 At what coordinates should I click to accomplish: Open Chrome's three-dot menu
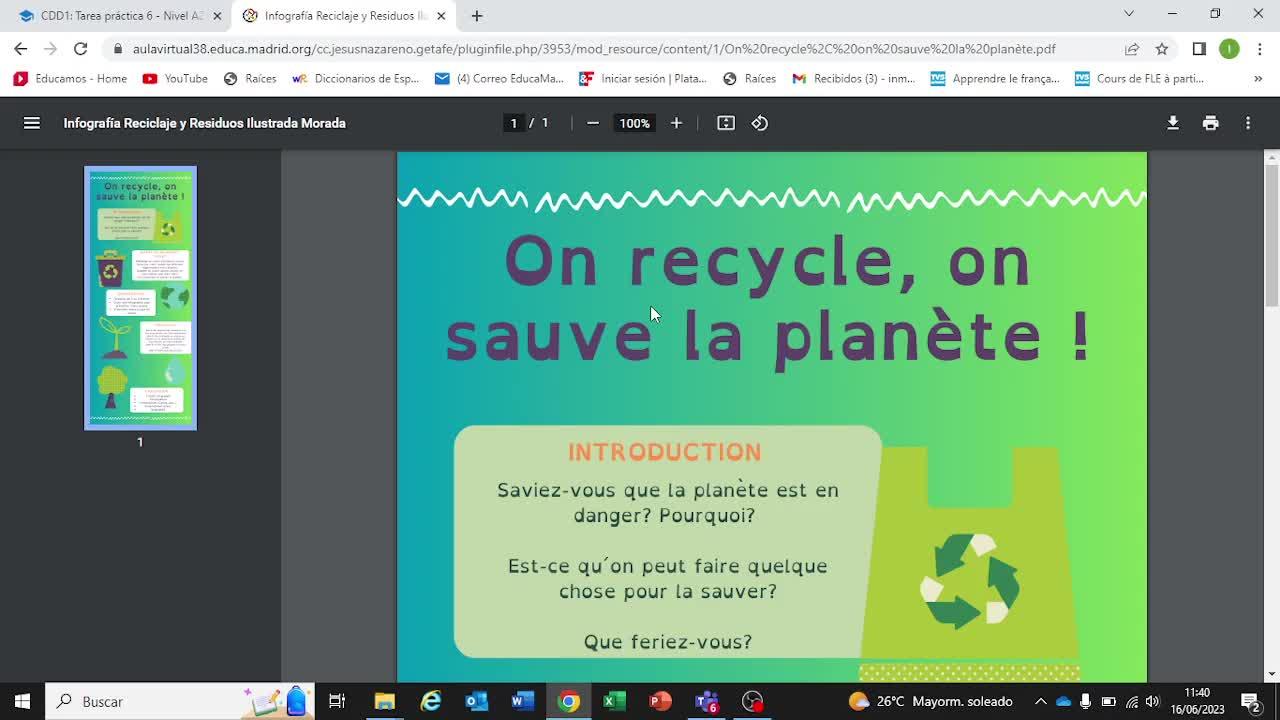click(x=1259, y=49)
